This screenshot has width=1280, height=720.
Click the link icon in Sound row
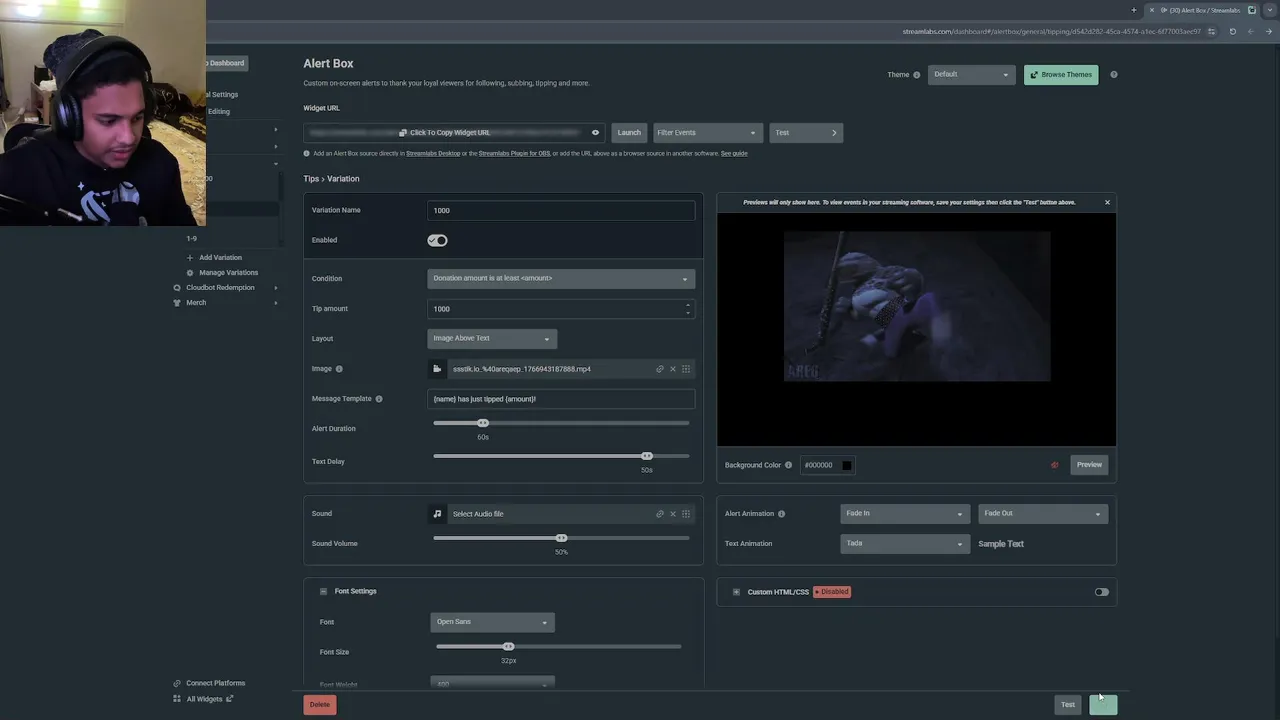coord(660,514)
